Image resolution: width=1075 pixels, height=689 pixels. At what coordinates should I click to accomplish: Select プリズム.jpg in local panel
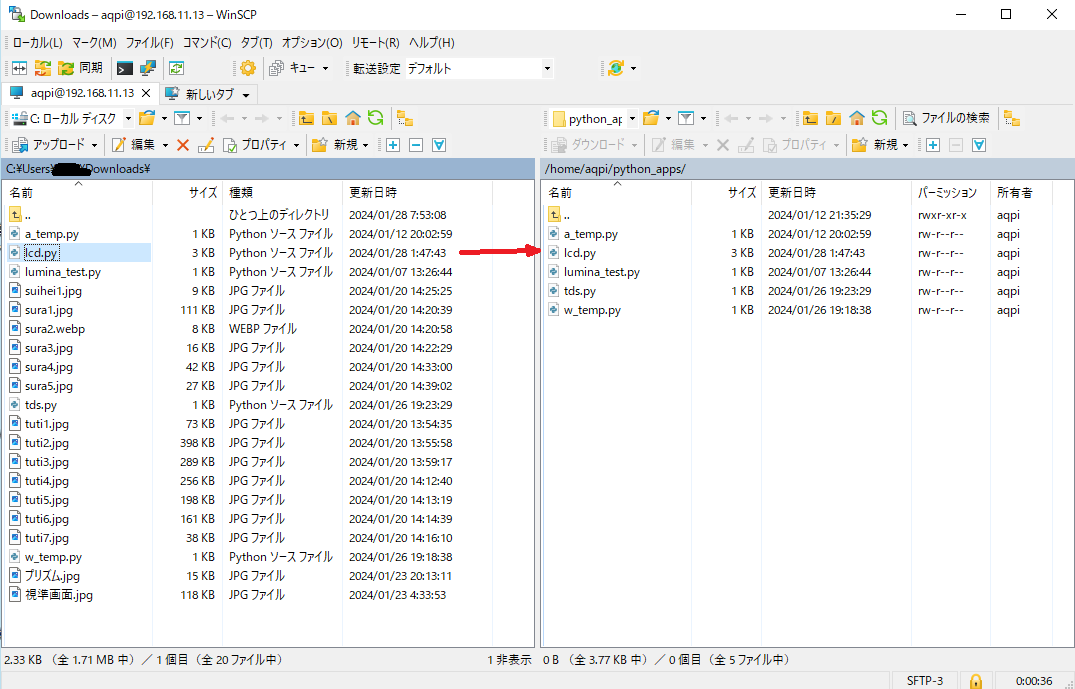coord(52,576)
